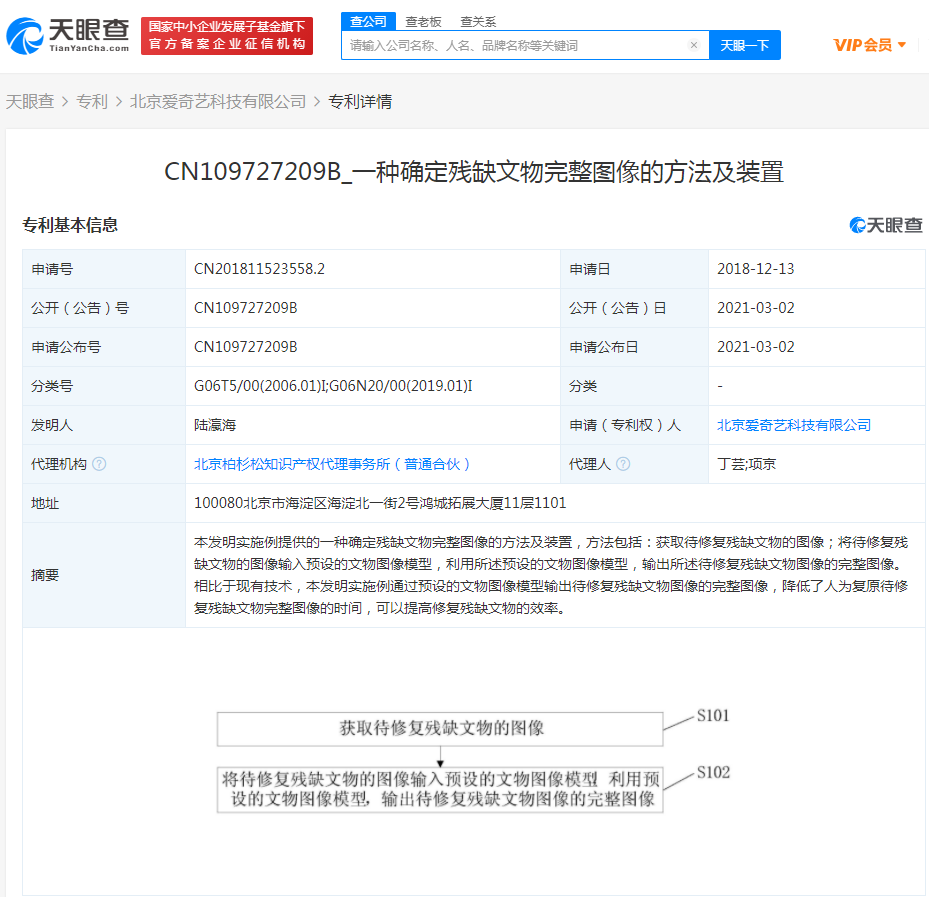The image size is (929, 897).
Task: Open applicant link 北京爱奇艺科技有限公司 in table
Action: pyautogui.click(x=793, y=425)
